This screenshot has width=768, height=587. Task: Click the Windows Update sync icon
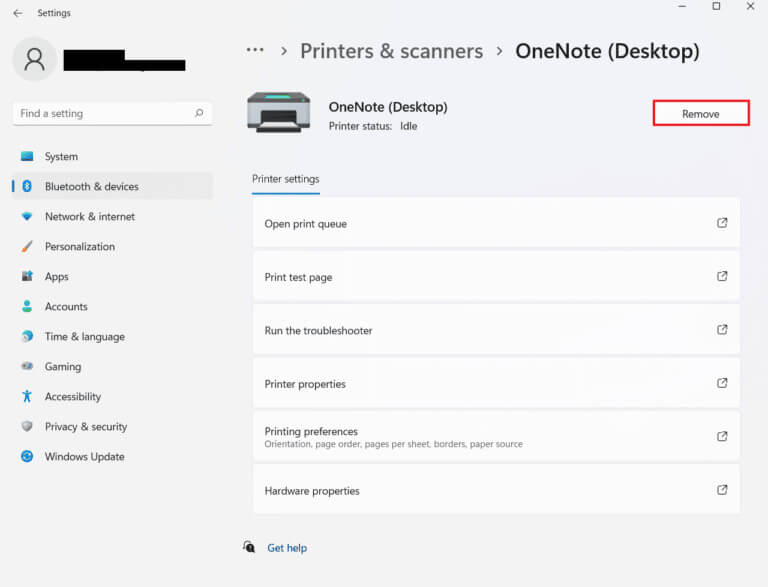click(x=27, y=456)
